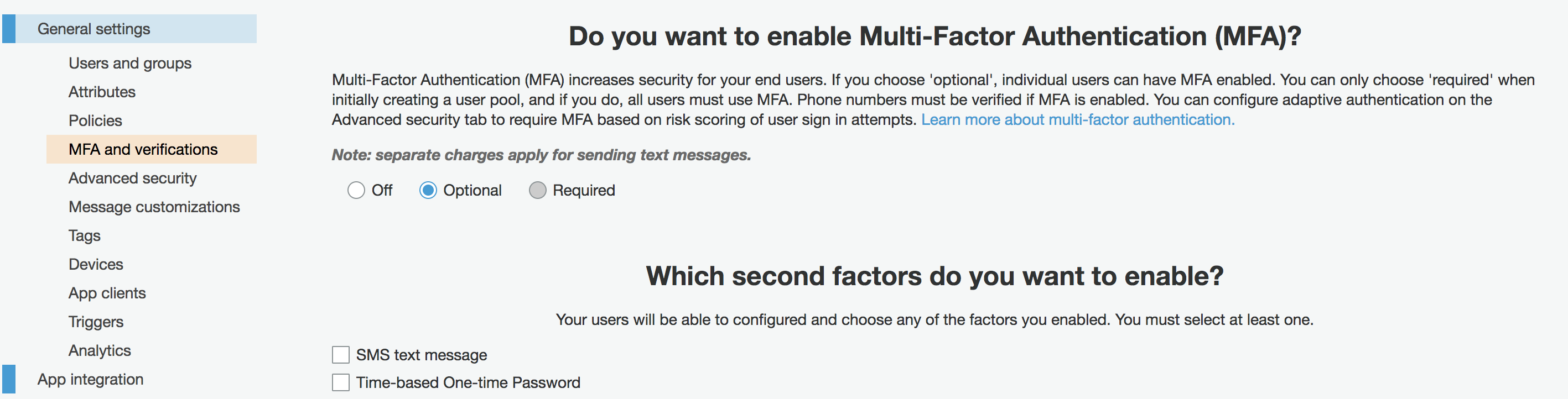Set MFA to Required
Image resolution: width=1568 pixels, height=399 pixels.
pyautogui.click(x=537, y=190)
